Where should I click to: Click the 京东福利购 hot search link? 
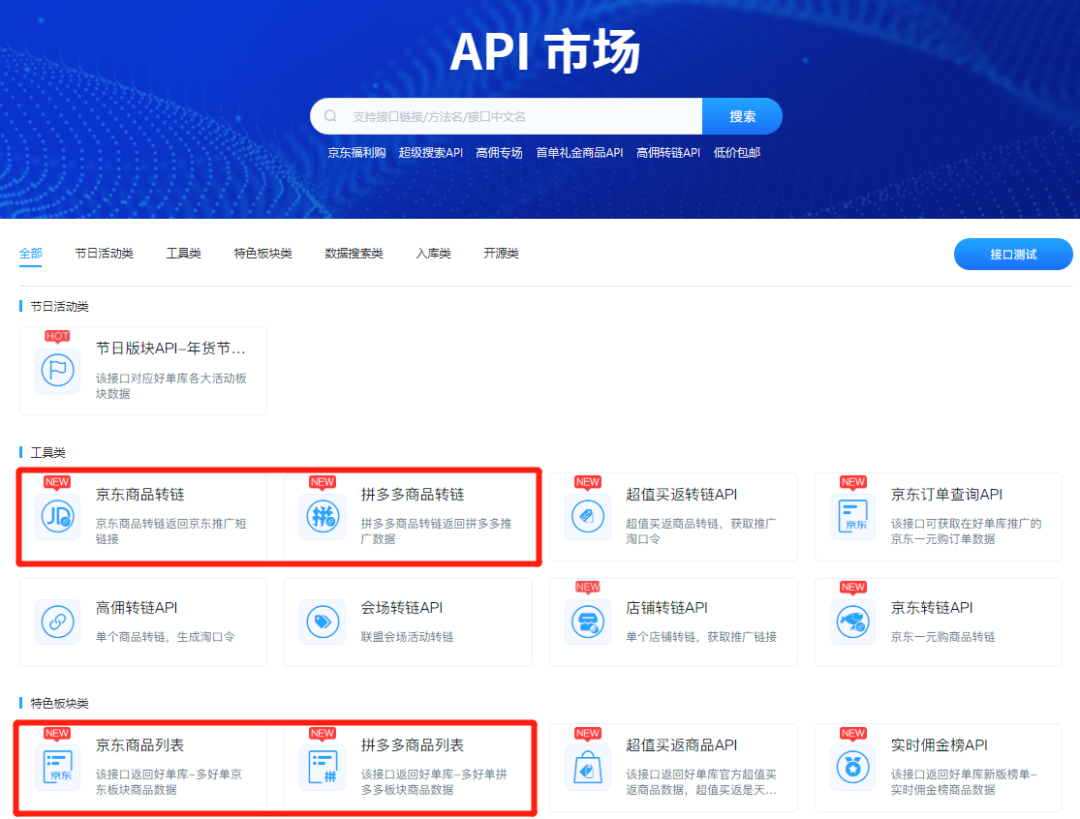pos(357,153)
